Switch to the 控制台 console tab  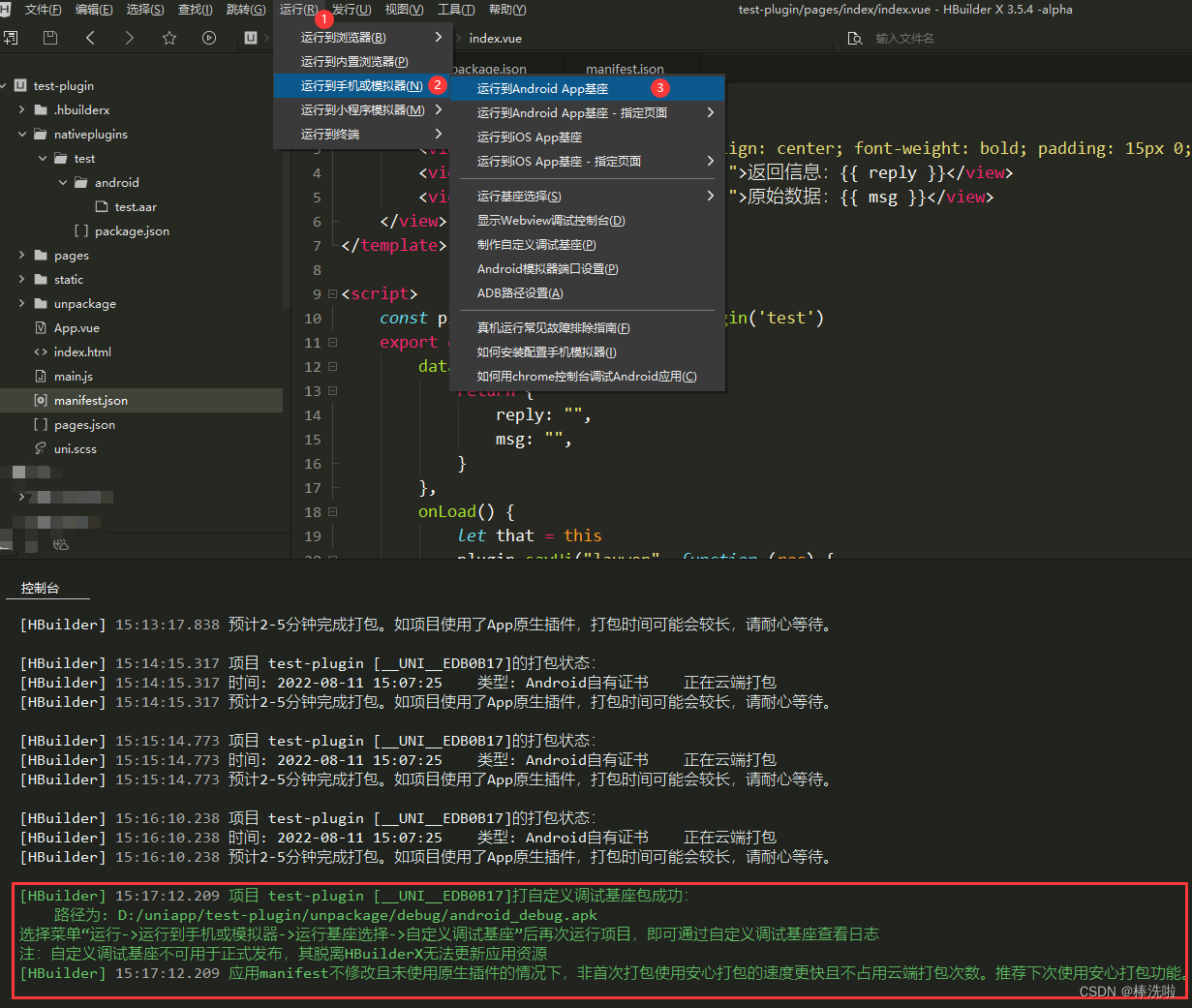(x=40, y=588)
